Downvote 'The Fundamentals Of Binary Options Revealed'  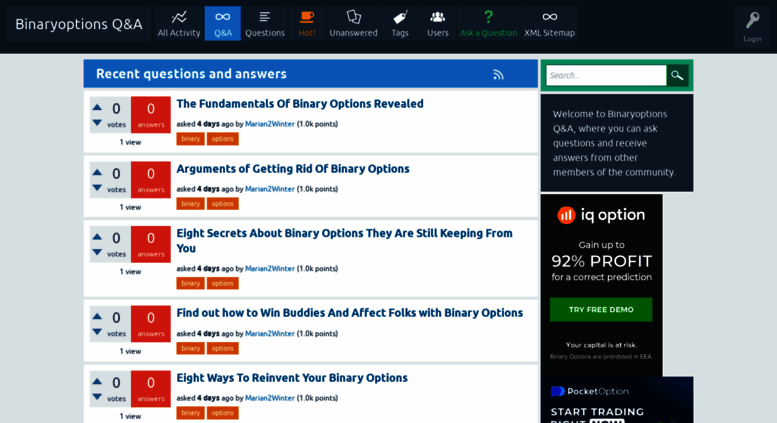[x=97, y=122]
